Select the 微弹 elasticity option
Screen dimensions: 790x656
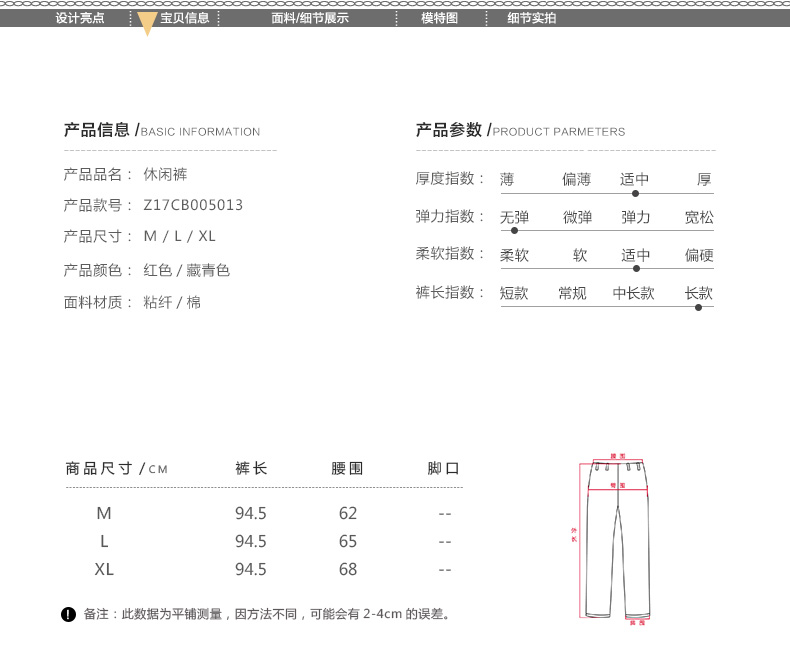click(577, 217)
